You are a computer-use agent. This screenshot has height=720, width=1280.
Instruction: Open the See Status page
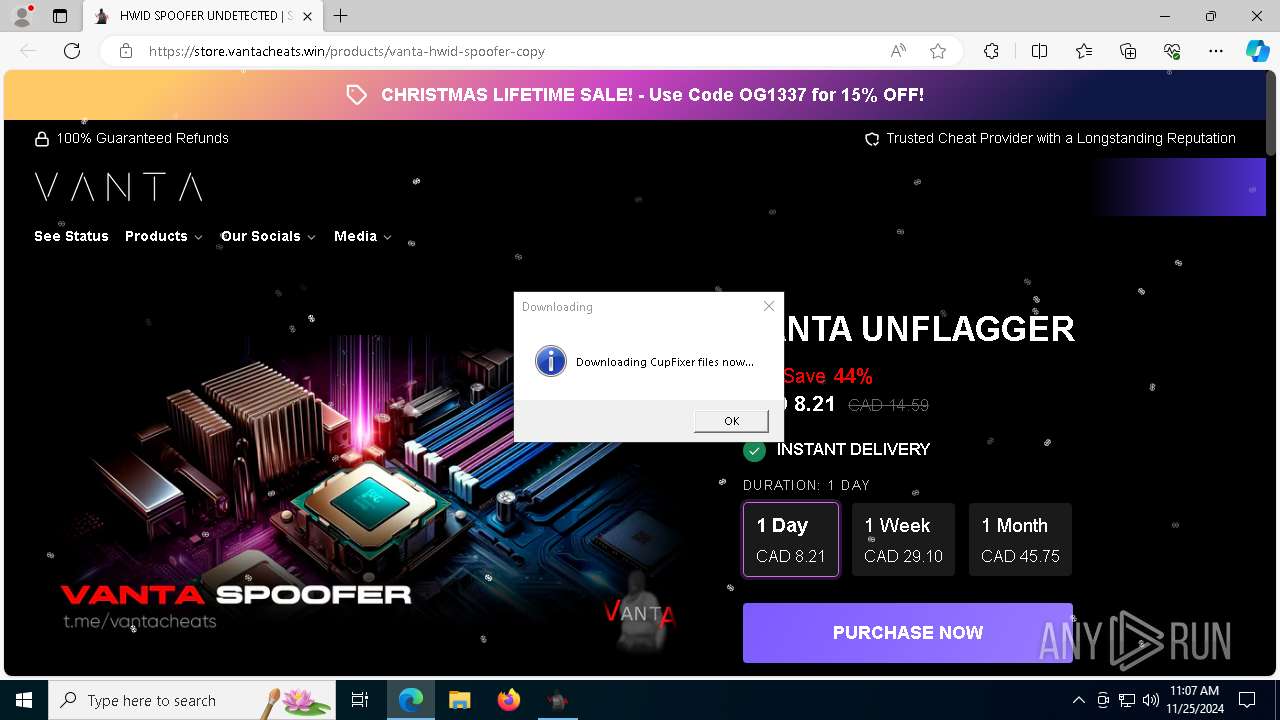(71, 236)
